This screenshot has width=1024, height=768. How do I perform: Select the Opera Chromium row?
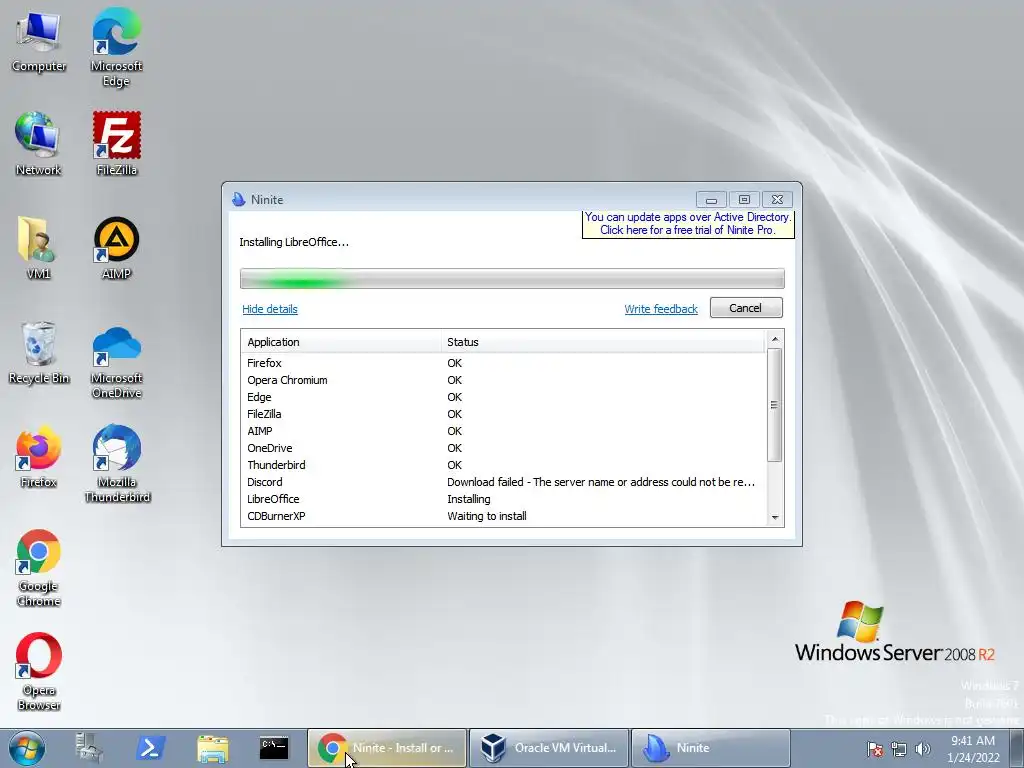tap(503, 380)
